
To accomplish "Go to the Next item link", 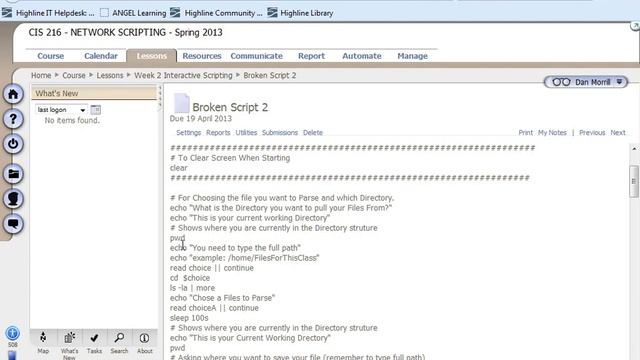I will 618,133.
